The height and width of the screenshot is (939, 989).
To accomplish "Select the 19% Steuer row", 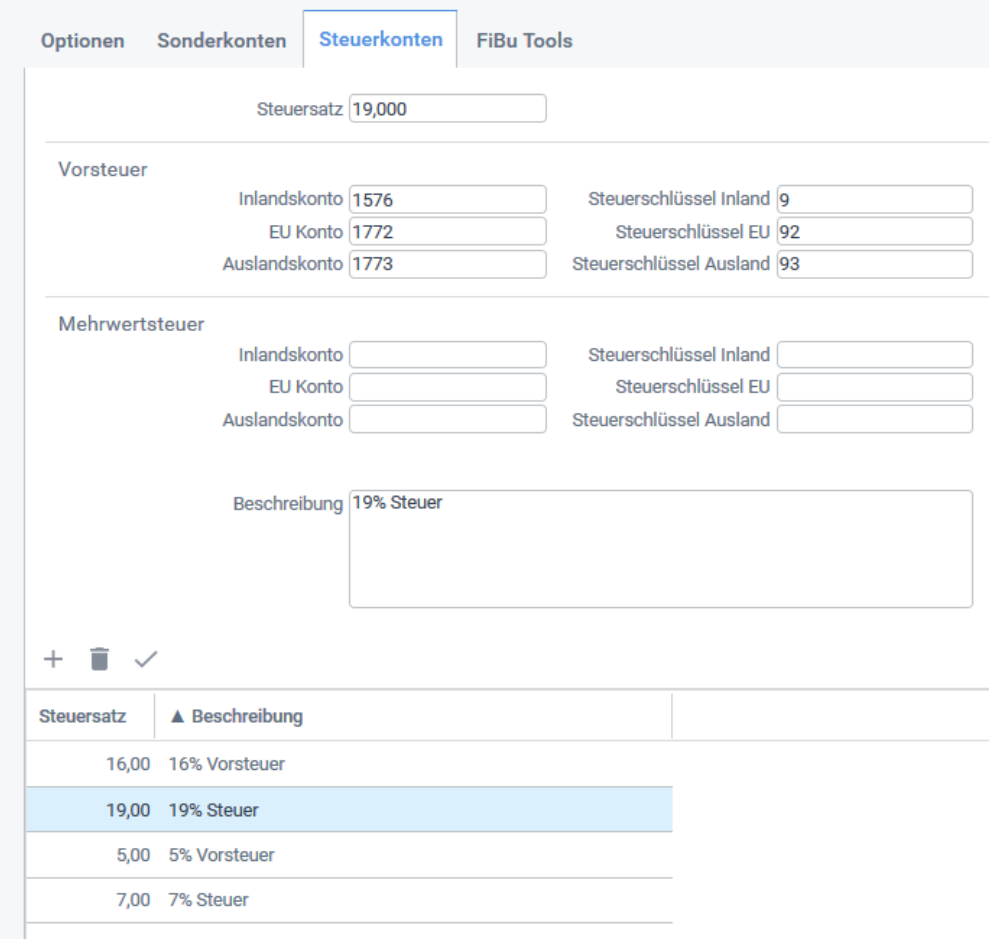I will [x=348, y=810].
